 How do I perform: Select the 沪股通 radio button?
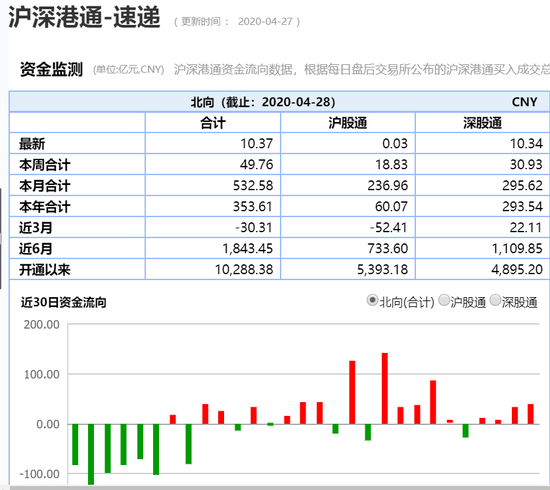444,301
